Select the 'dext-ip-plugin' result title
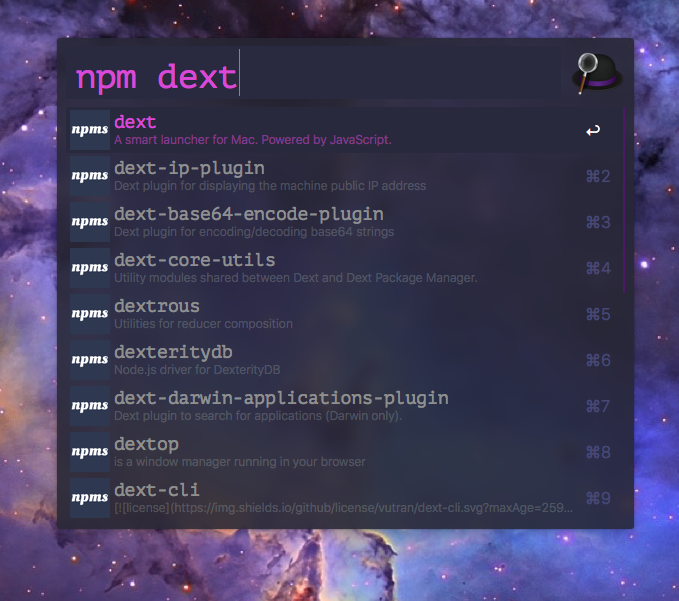The image size is (679, 601). 189,168
